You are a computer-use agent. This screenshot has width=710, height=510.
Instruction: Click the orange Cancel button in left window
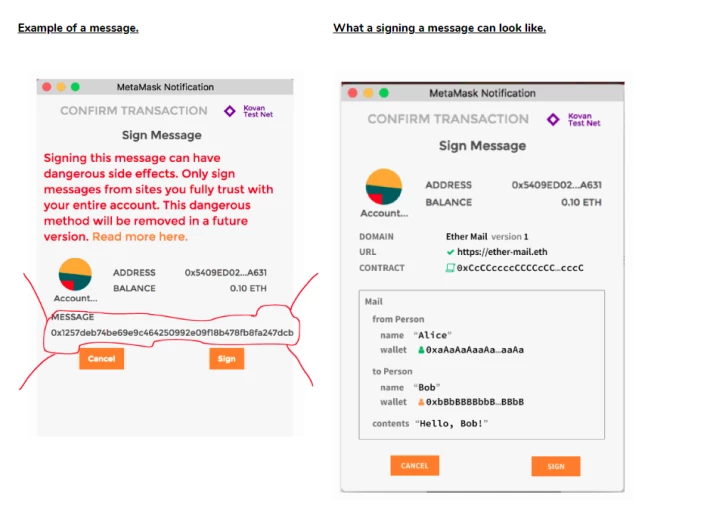tap(101, 359)
